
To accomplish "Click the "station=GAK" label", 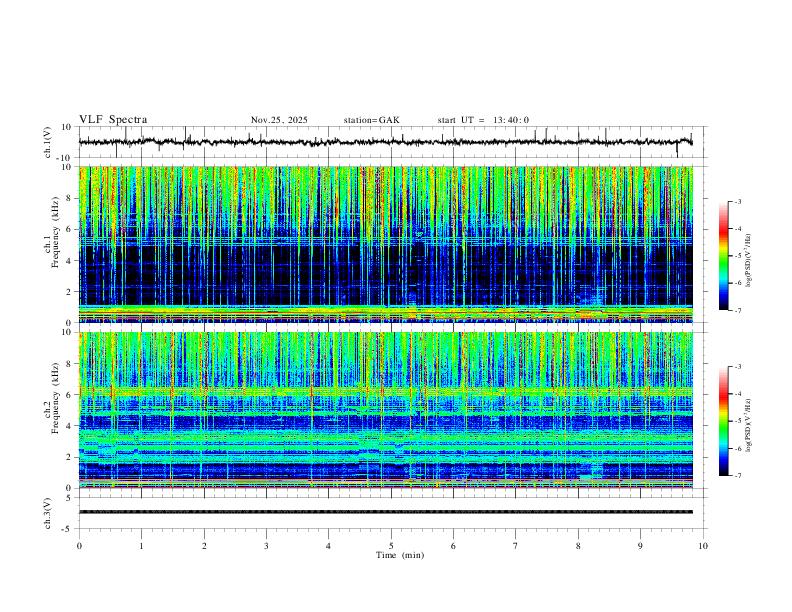I will (x=371, y=120).
